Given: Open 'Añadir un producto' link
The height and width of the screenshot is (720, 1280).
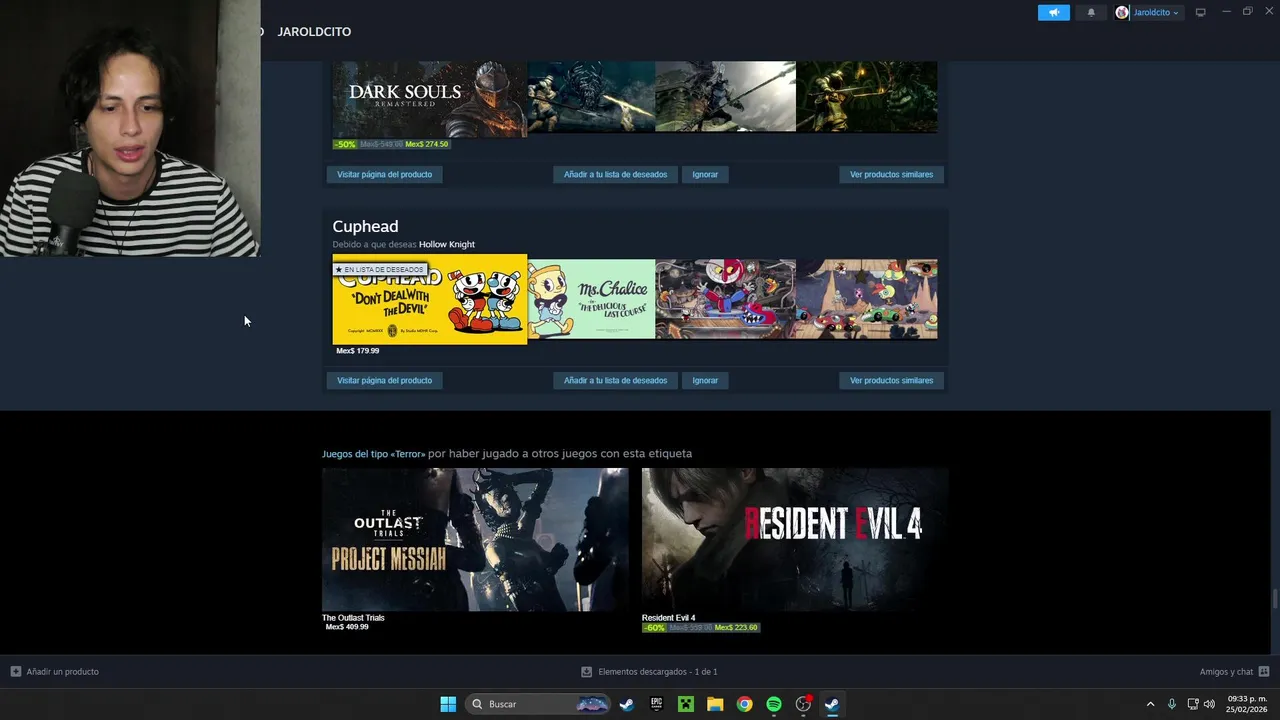Looking at the screenshot, I should [x=63, y=672].
